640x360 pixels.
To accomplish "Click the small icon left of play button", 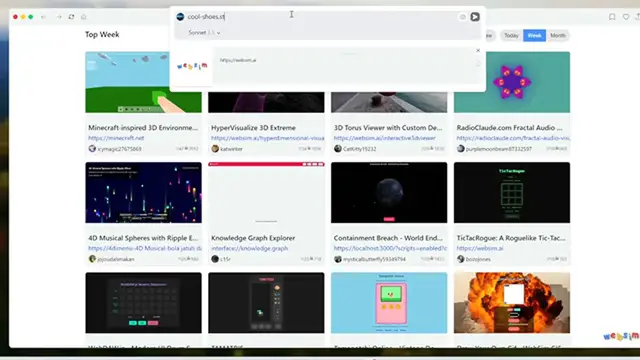I will [x=462, y=17].
